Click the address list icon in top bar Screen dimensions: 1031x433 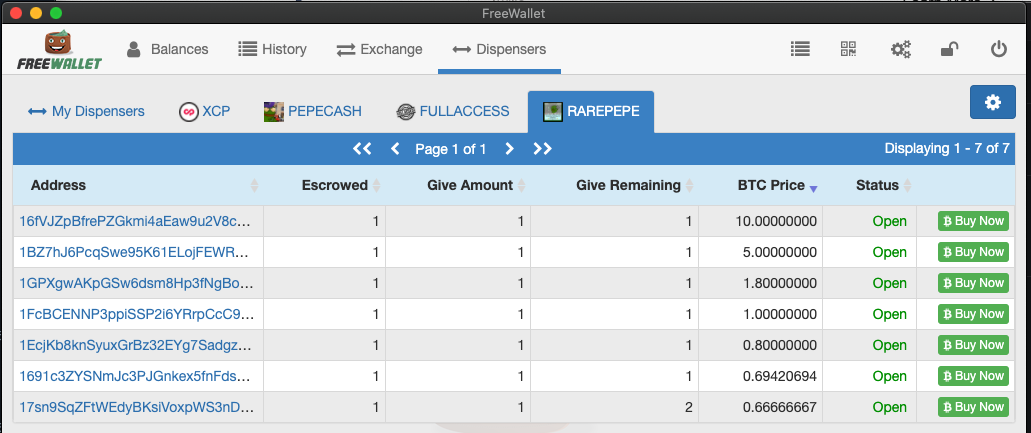click(x=800, y=49)
